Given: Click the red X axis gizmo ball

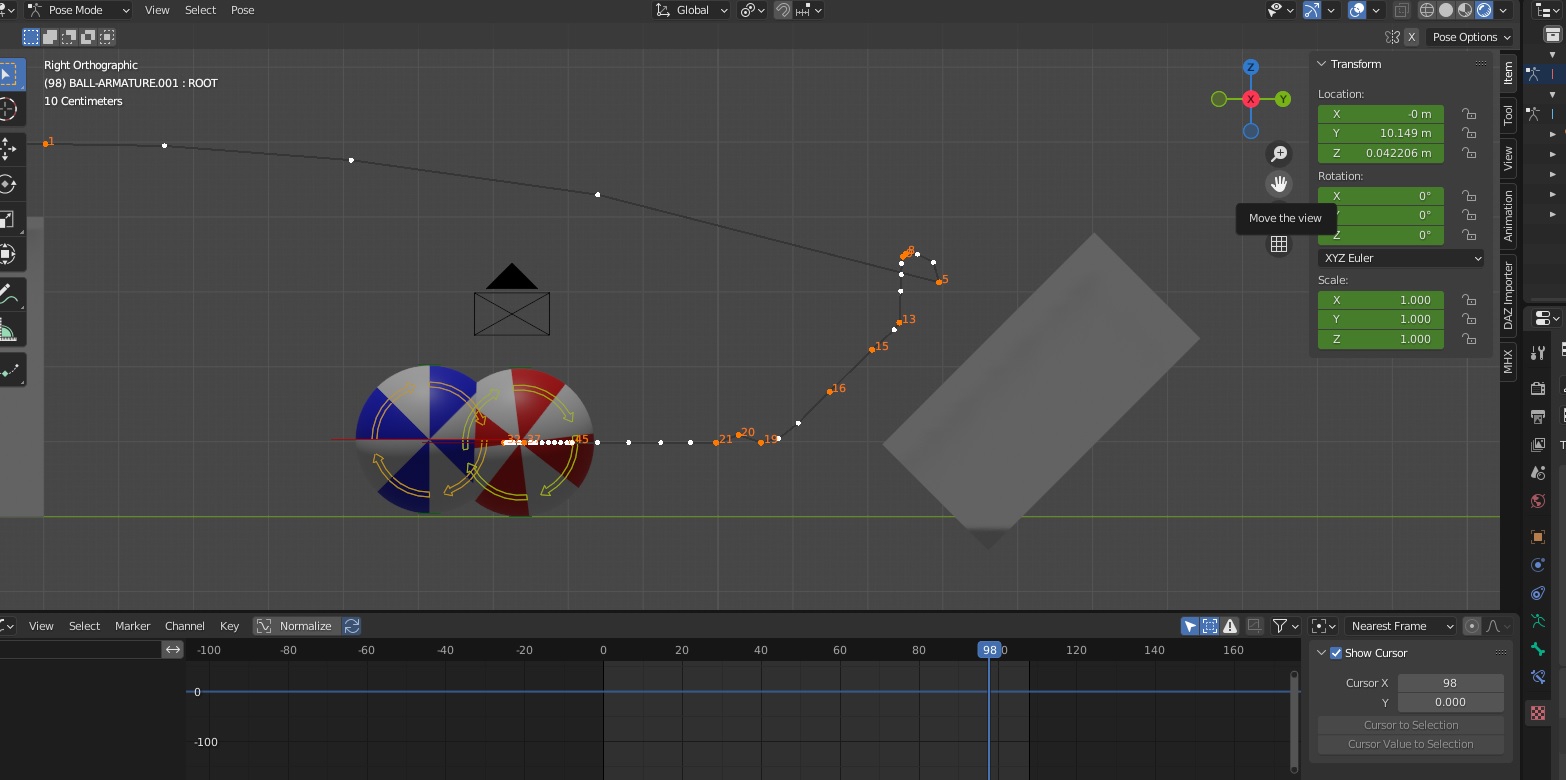Looking at the screenshot, I should pos(1250,99).
